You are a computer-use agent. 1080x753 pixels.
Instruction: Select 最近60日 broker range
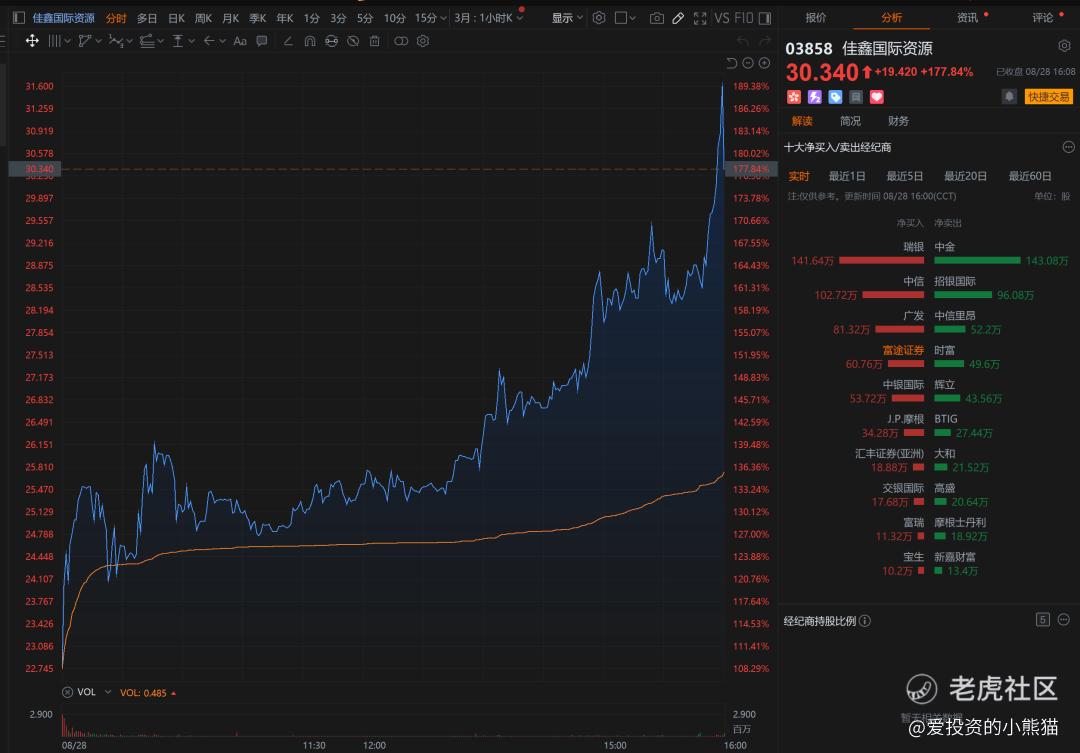point(1030,176)
